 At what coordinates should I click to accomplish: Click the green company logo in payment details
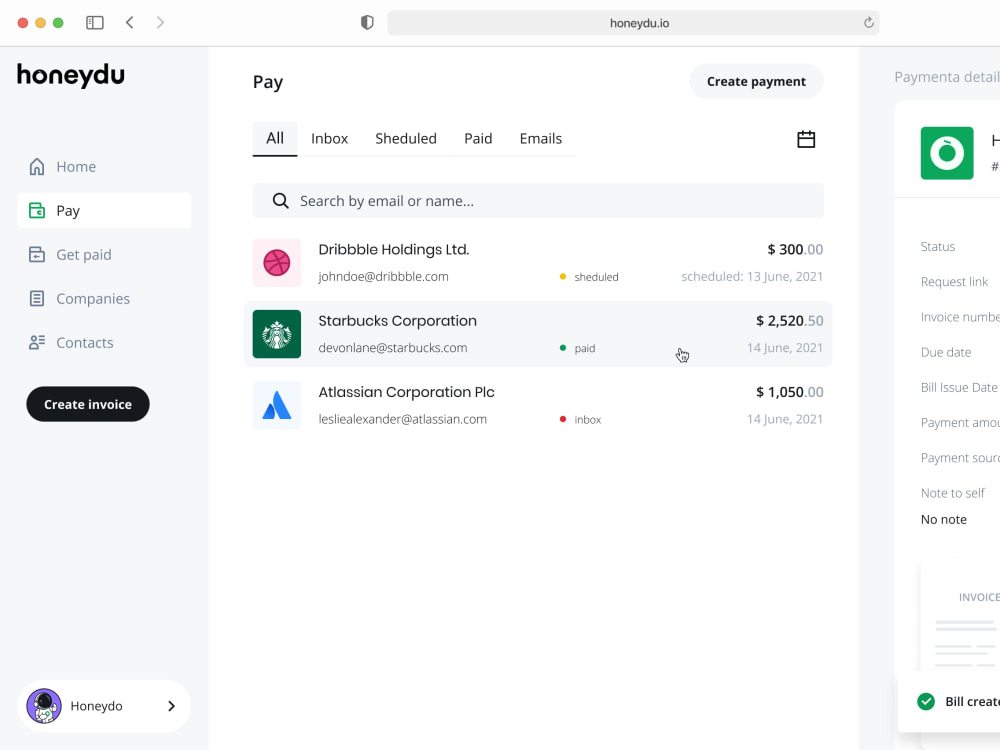pos(947,153)
